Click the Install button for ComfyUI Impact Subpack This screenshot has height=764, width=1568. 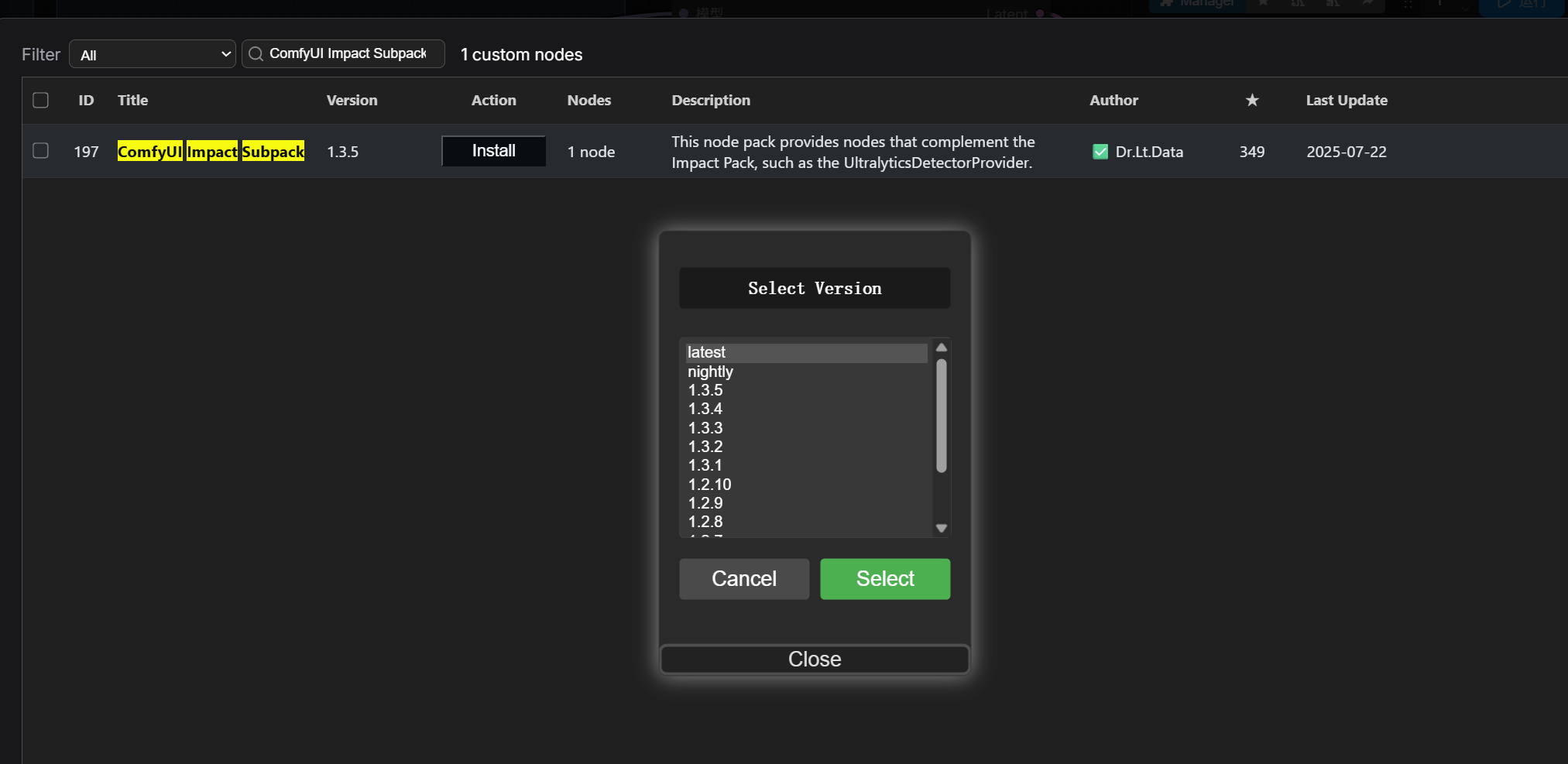[x=494, y=151]
